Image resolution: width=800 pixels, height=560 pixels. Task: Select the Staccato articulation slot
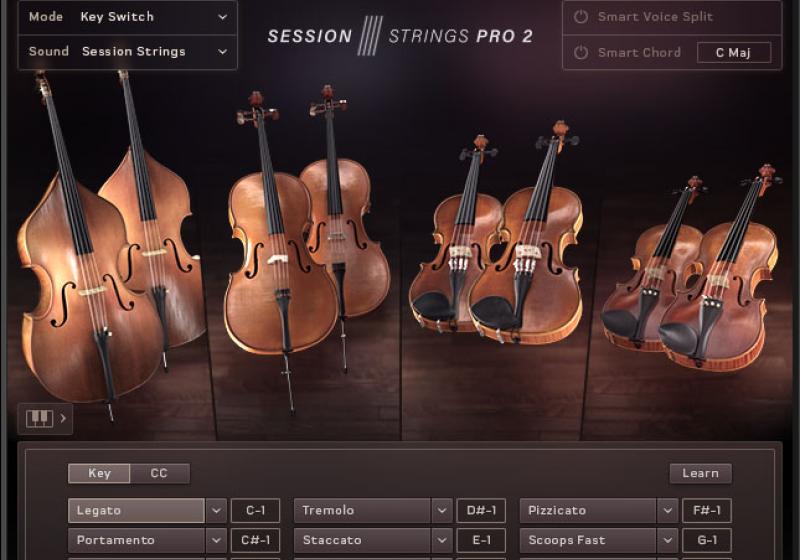(x=362, y=540)
